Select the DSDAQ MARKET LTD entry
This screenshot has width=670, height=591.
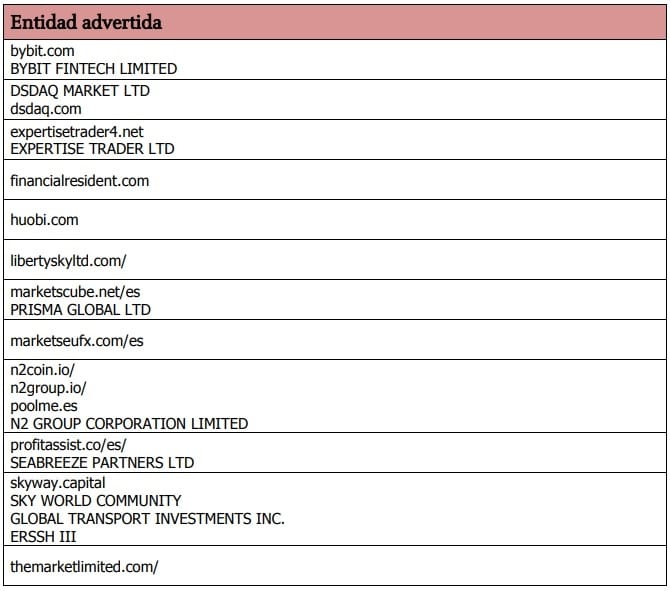80,90
